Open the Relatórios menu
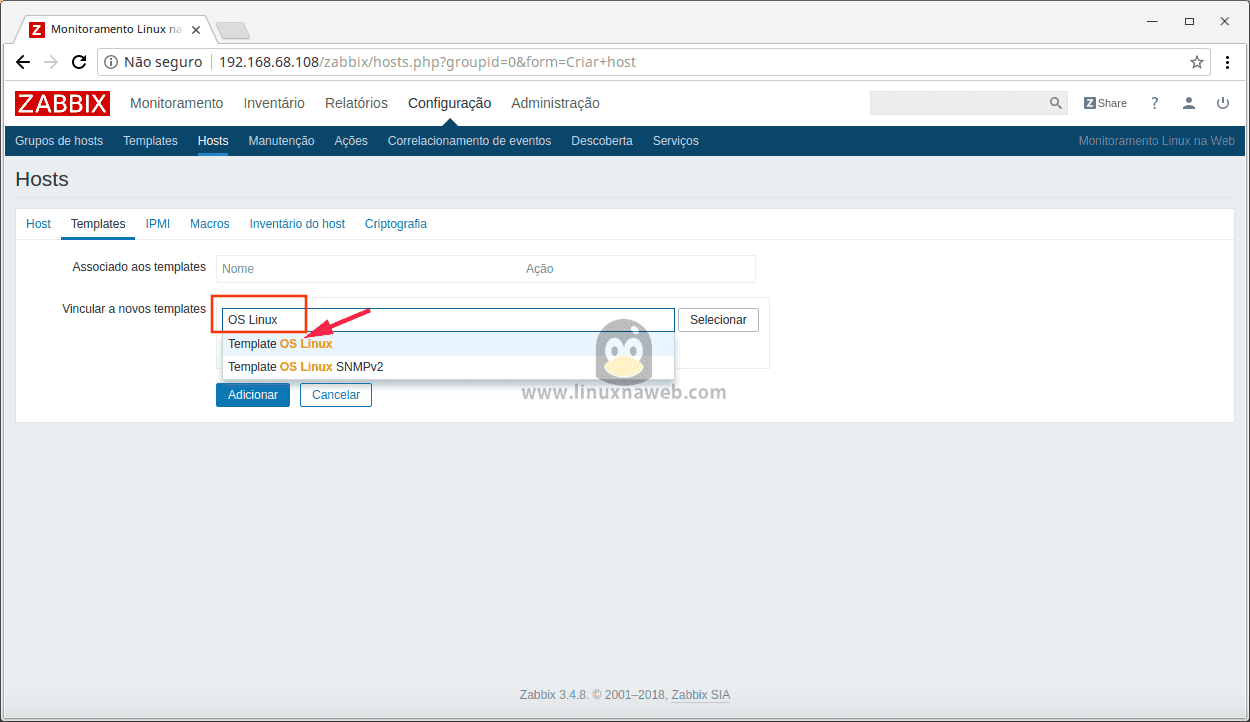Viewport: 1250px width, 722px height. 356,103
